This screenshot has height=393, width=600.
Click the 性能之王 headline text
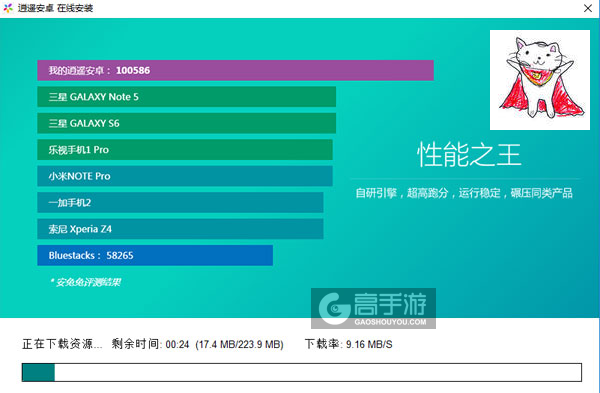pos(469,155)
